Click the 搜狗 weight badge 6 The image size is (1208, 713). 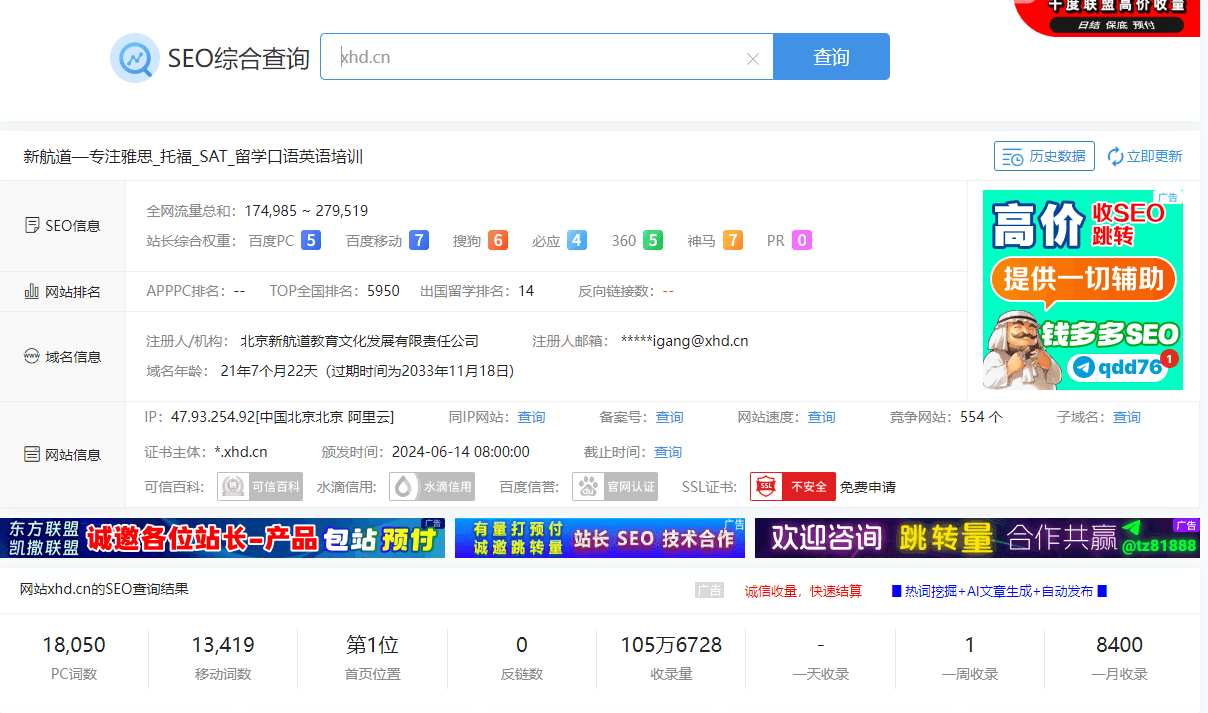coord(497,240)
